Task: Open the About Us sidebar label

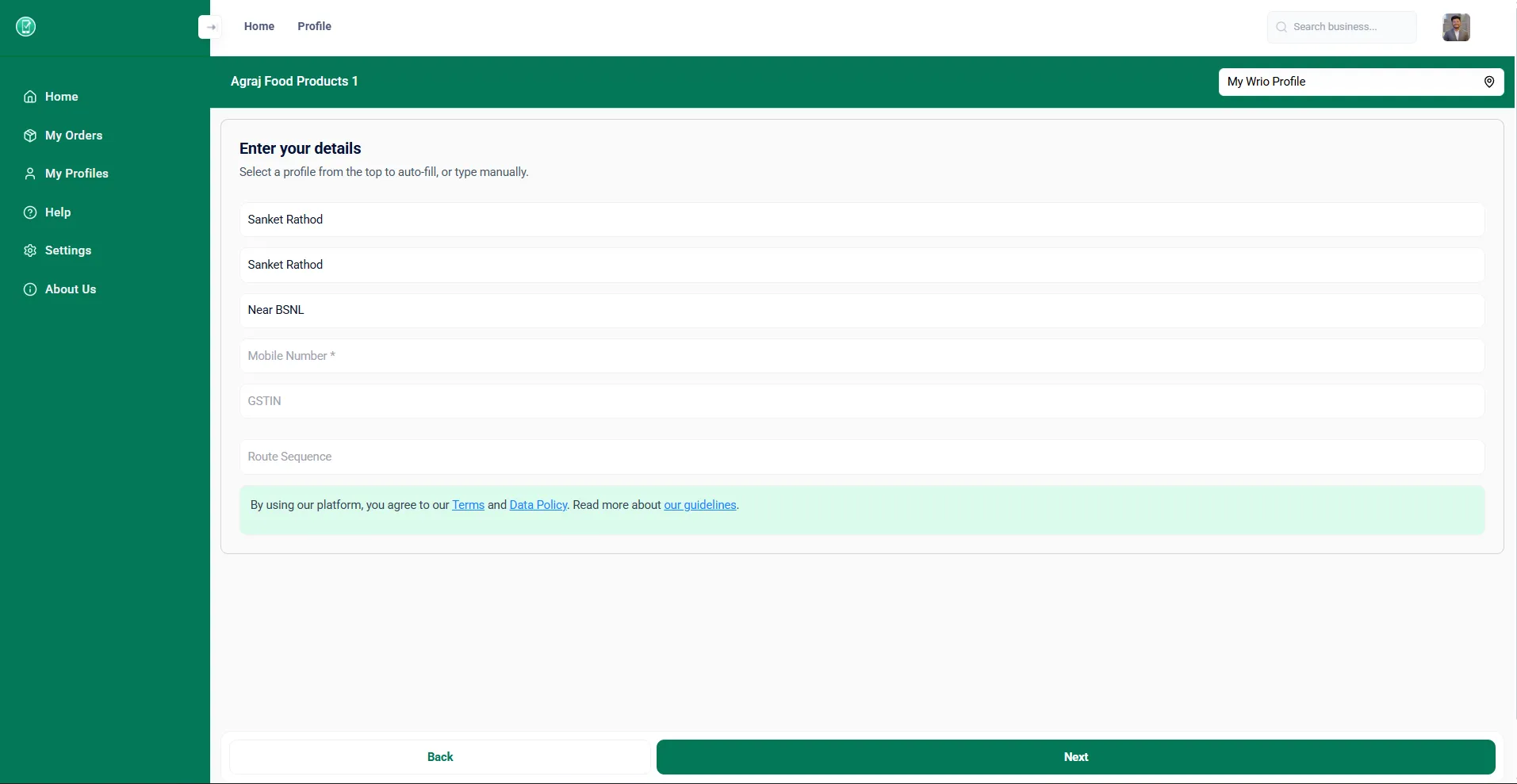Action: coord(71,289)
